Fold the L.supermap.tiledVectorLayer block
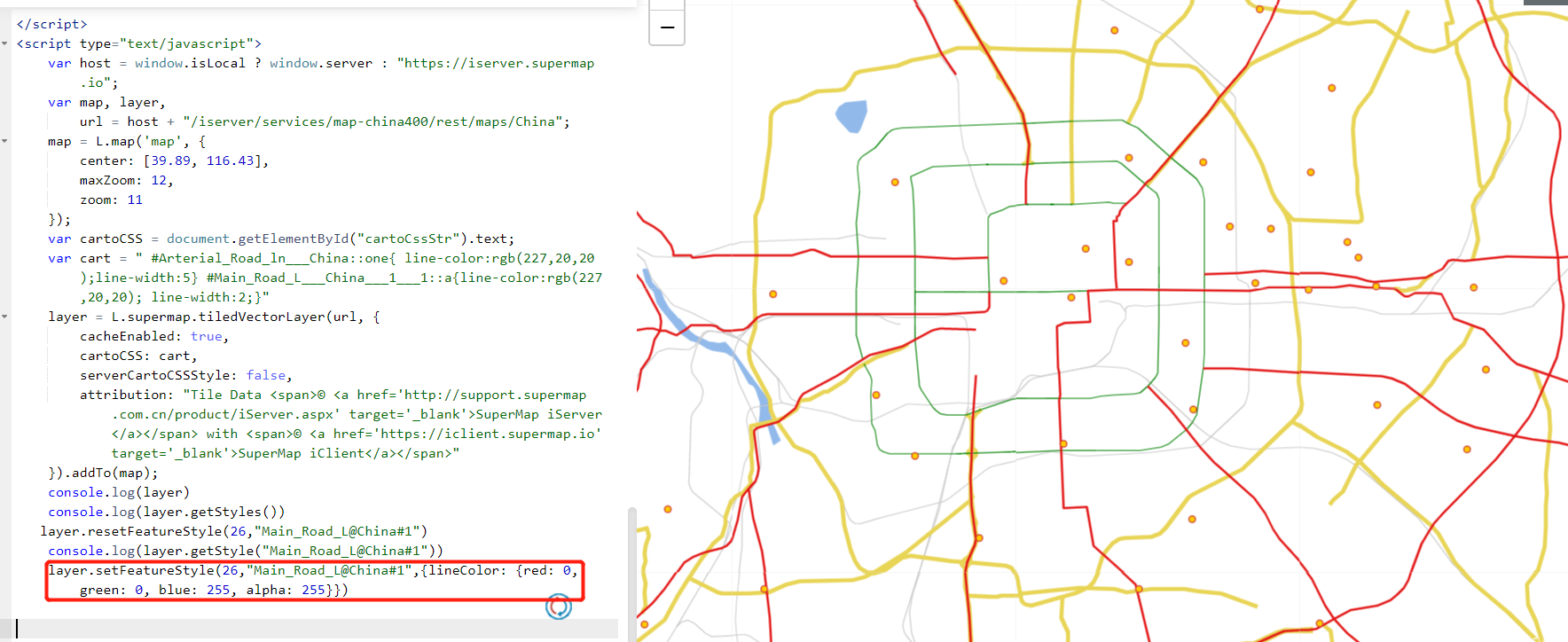1568x642 pixels. click(x=5, y=317)
